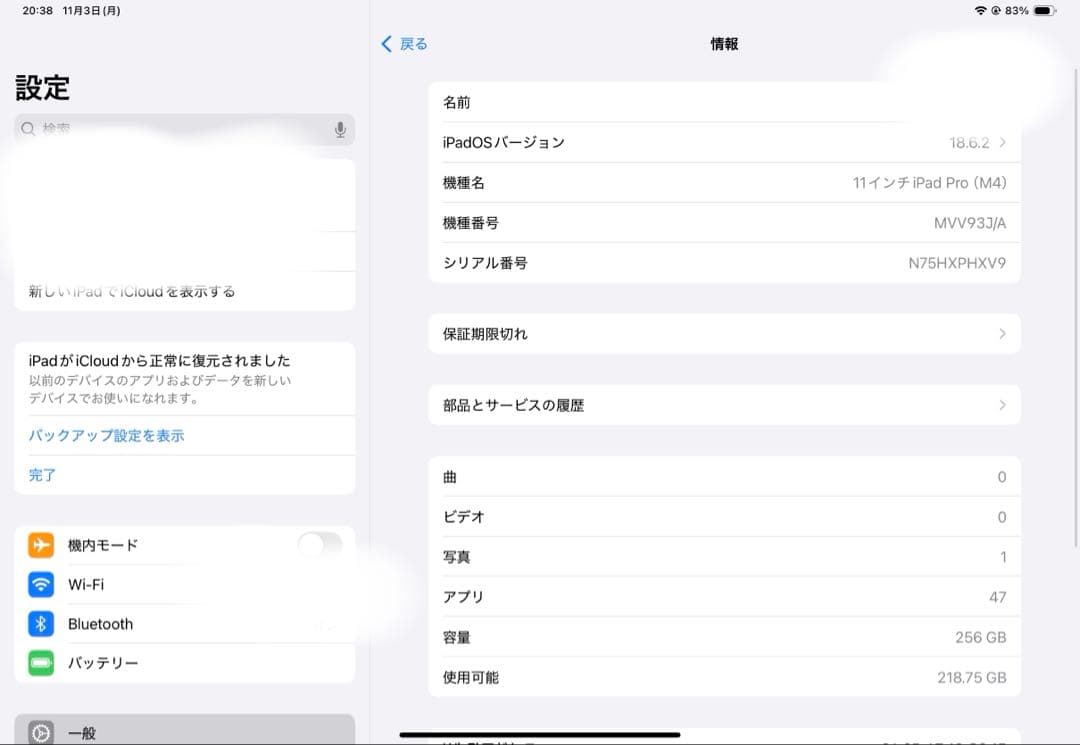Open バックアップ設定を表示 link

point(105,435)
